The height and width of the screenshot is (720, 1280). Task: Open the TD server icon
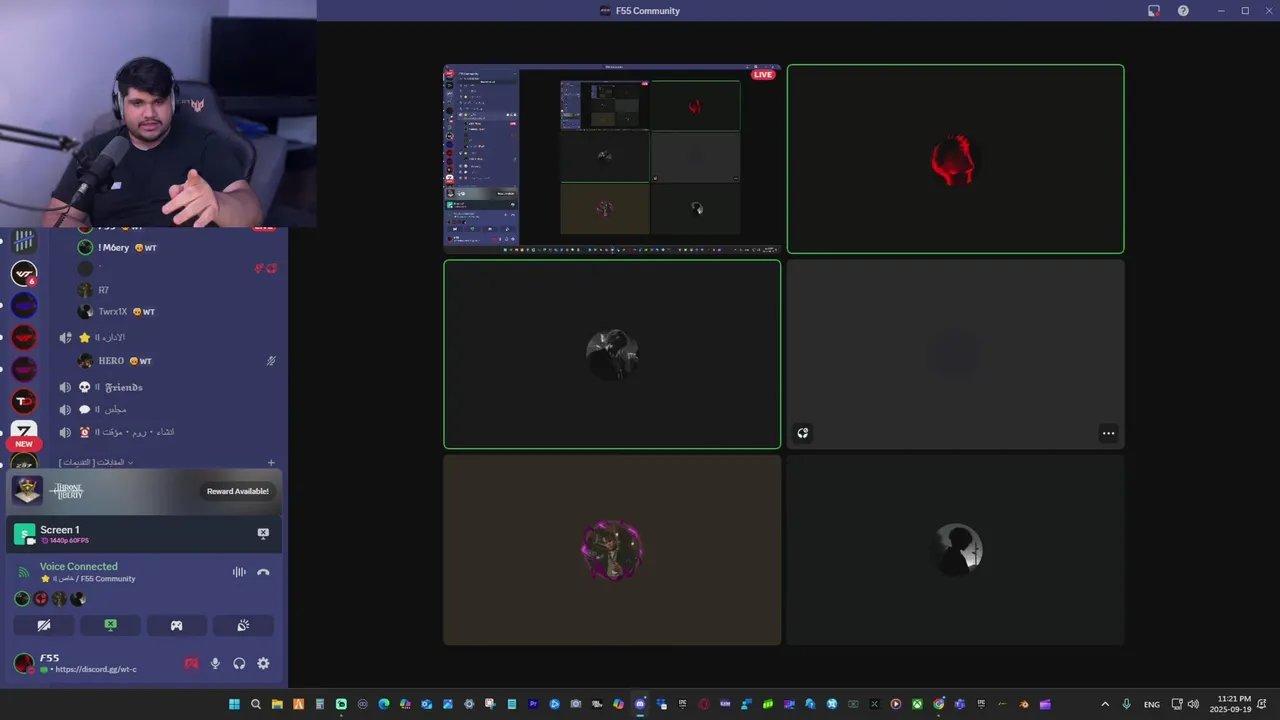click(24, 401)
